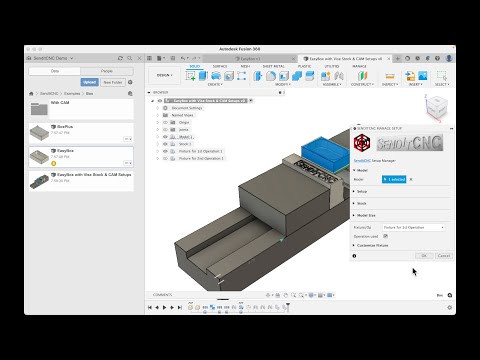Select the Offset Plane construct tool
Image resolution: width=480 pixels, height=360 pixels.
(362, 76)
